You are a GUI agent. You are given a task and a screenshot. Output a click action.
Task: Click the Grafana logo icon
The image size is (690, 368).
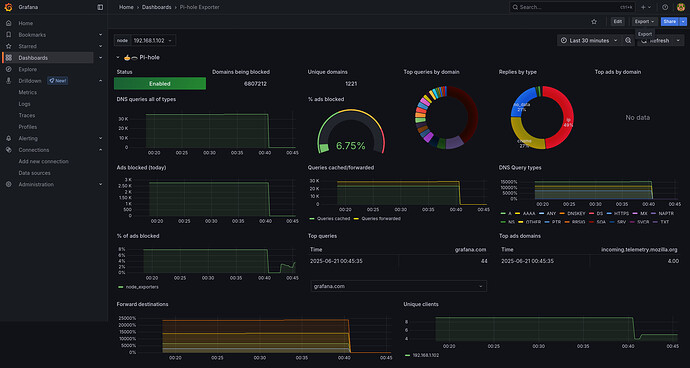tap(8, 7)
